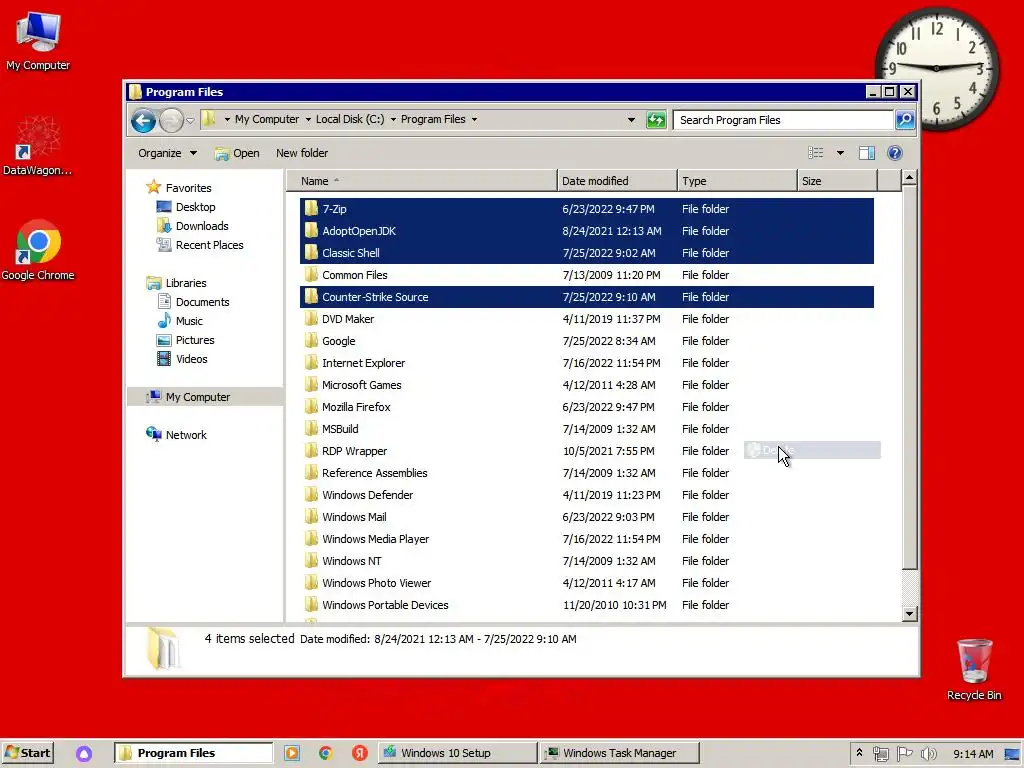Image resolution: width=1024 pixels, height=768 pixels.
Task: Select the Common Files folder icon
Action: point(312,275)
